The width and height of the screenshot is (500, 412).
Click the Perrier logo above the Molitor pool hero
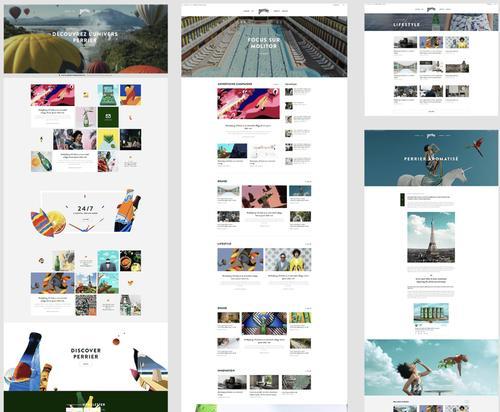pos(263,11)
